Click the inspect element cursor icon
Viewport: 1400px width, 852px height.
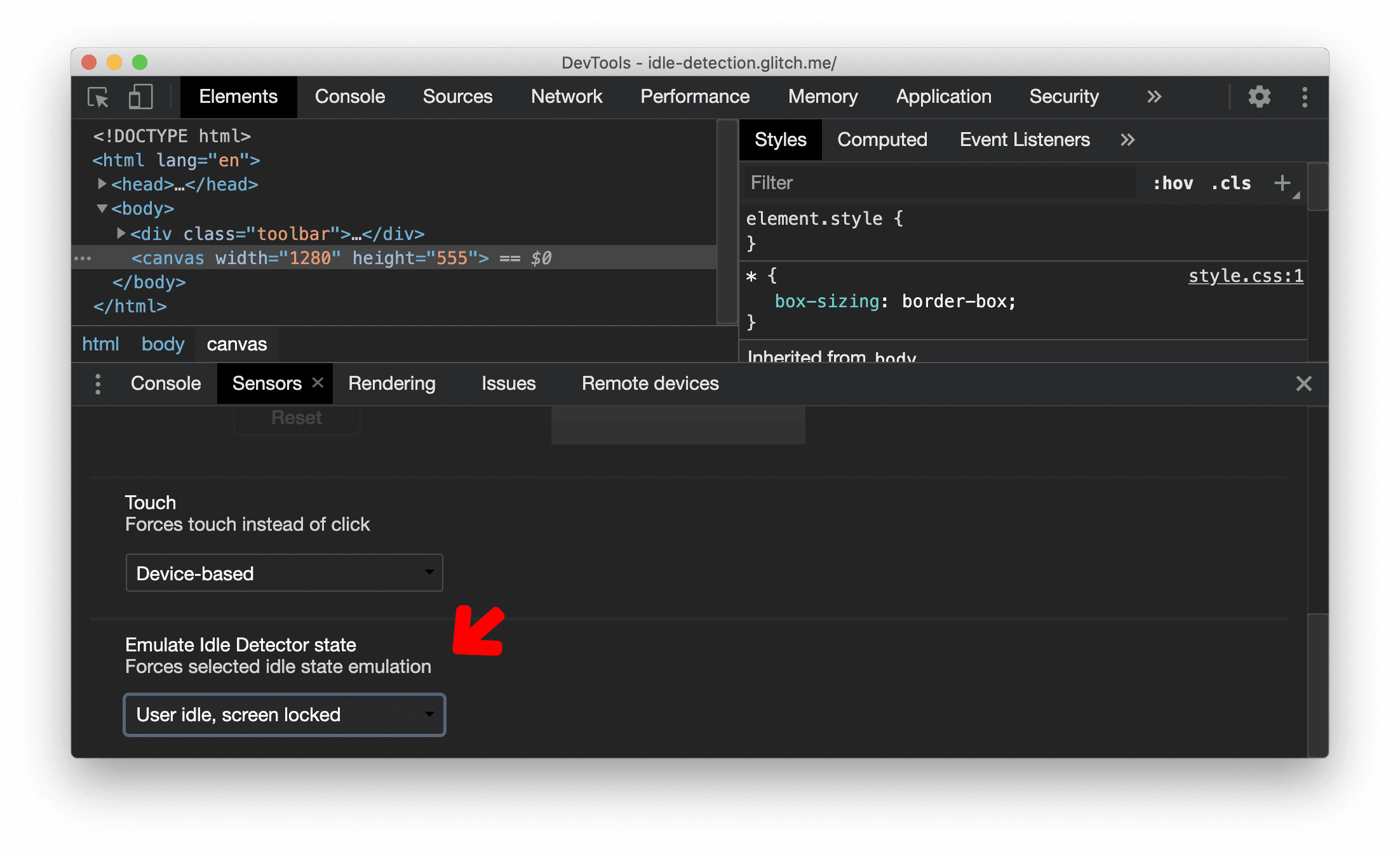pyautogui.click(x=101, y=97)
